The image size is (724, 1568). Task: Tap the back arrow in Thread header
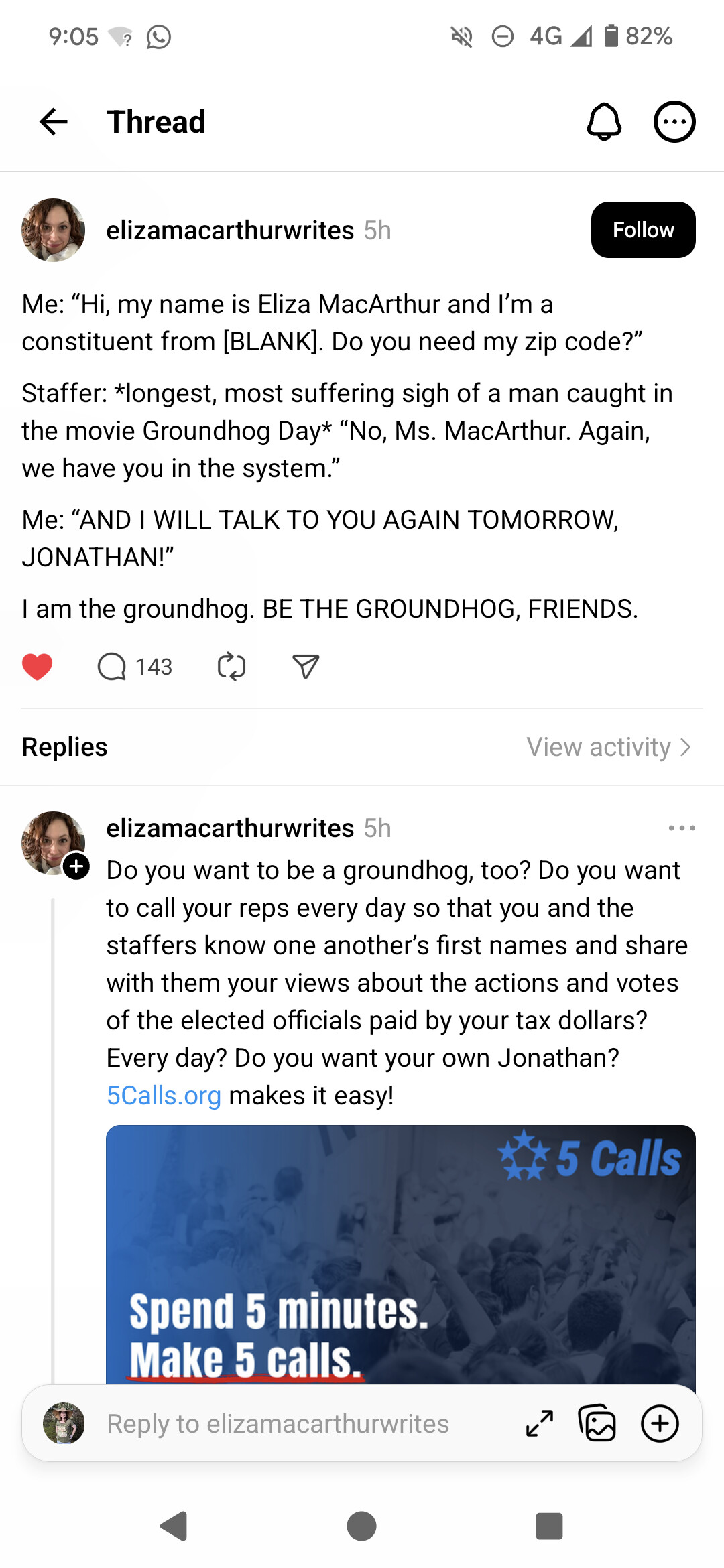pos(54,122)
